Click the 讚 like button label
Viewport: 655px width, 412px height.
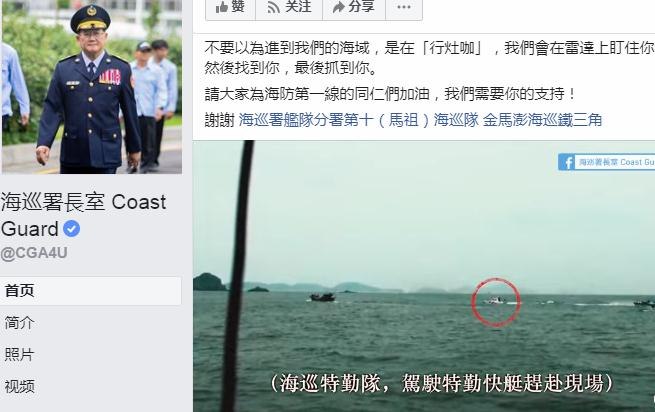point(238,6)
